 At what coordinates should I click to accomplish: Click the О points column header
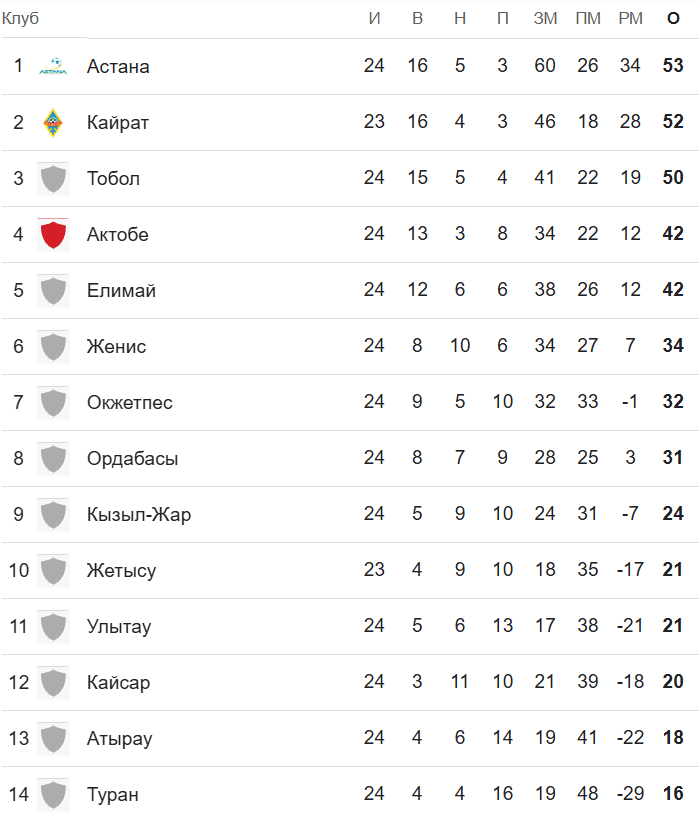click(x=673, y=18)
